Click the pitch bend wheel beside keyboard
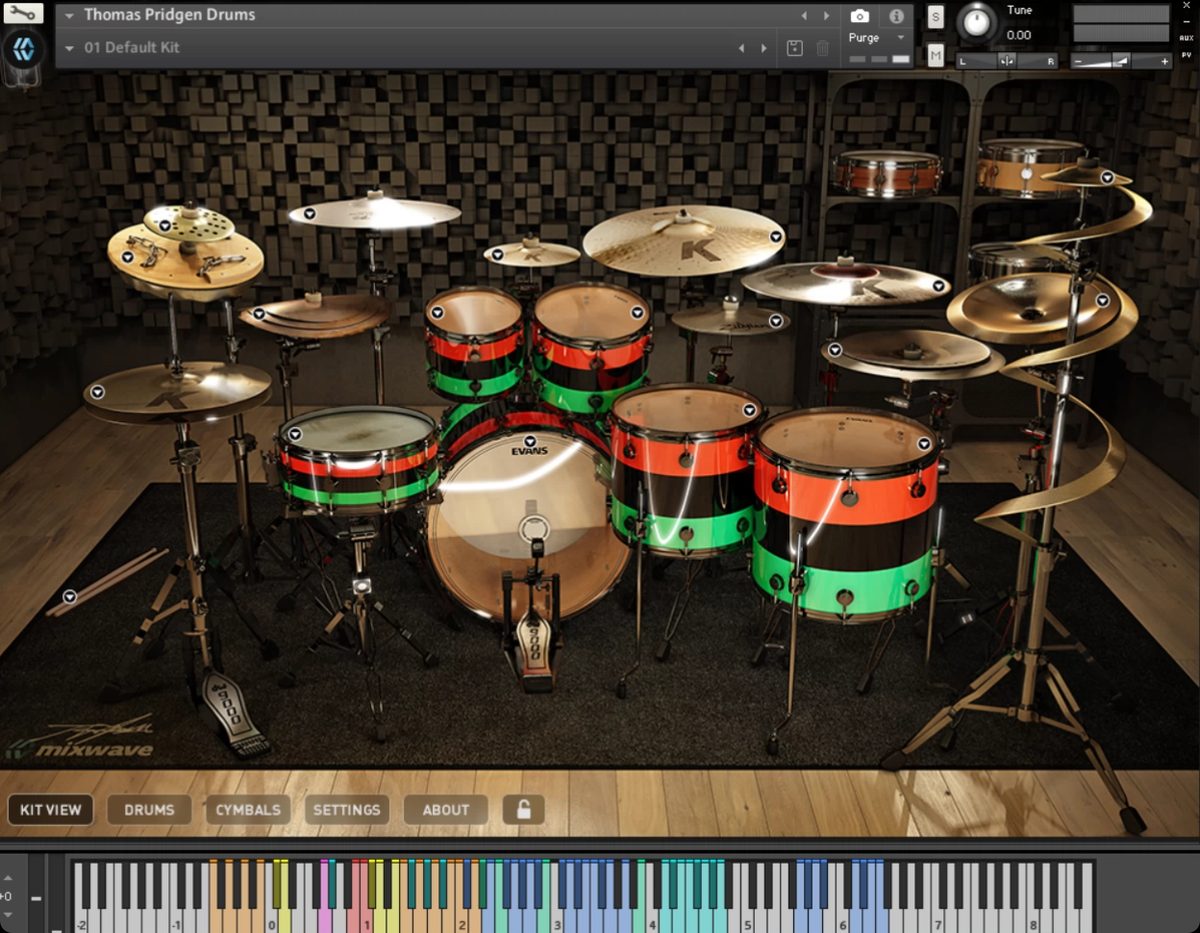This screenshot has height=933, width=1200. 37,894
